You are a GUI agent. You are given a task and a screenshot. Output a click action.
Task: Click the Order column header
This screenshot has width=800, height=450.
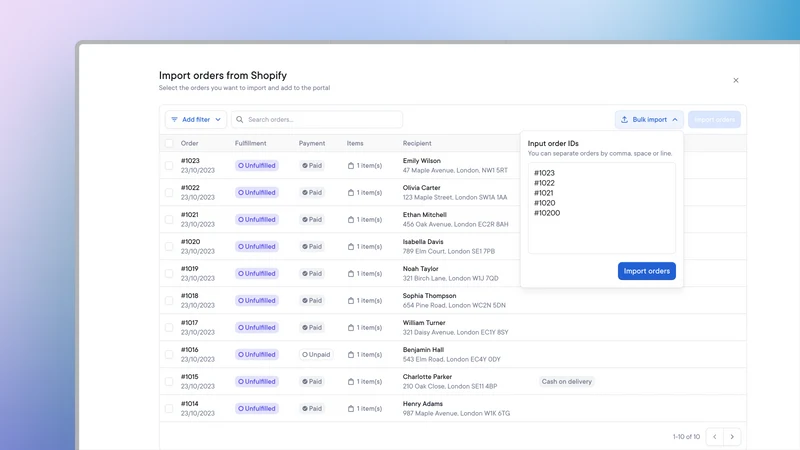pyautogui.click(x=189, y=143)
